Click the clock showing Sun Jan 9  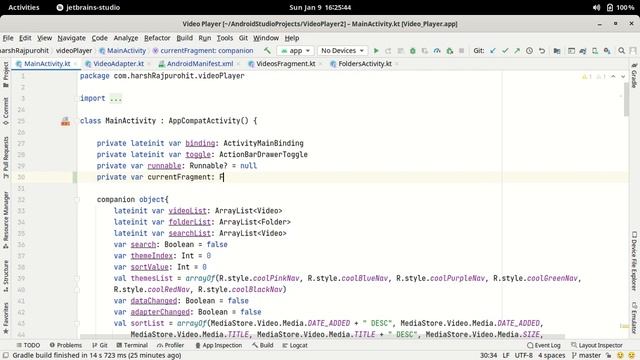click(320, 7)
